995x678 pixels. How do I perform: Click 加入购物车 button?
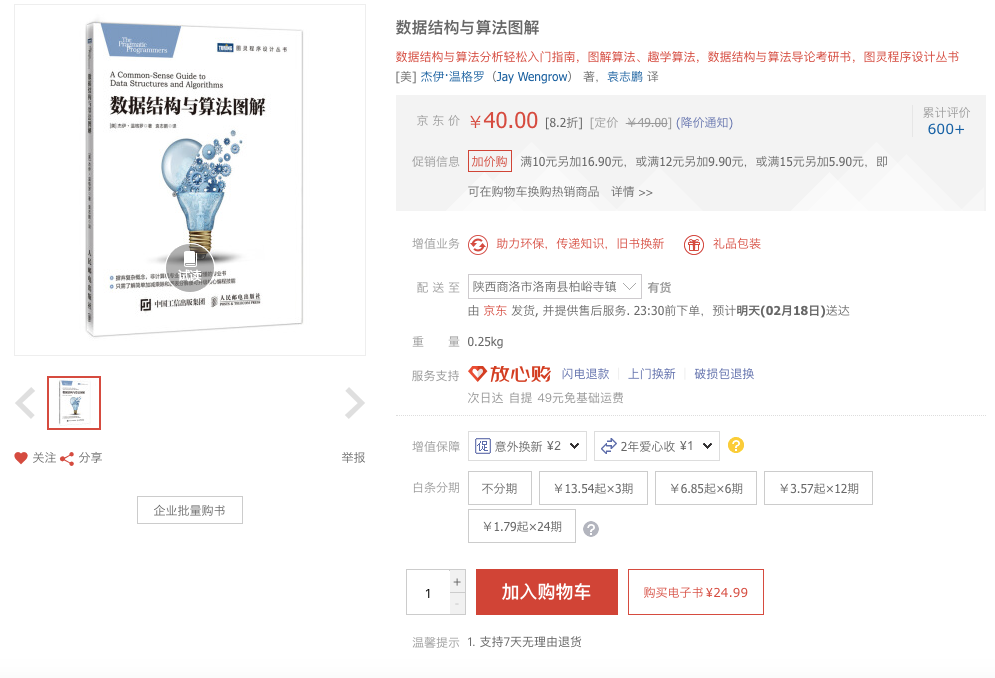pyautogui.click(x=547, y=592)
